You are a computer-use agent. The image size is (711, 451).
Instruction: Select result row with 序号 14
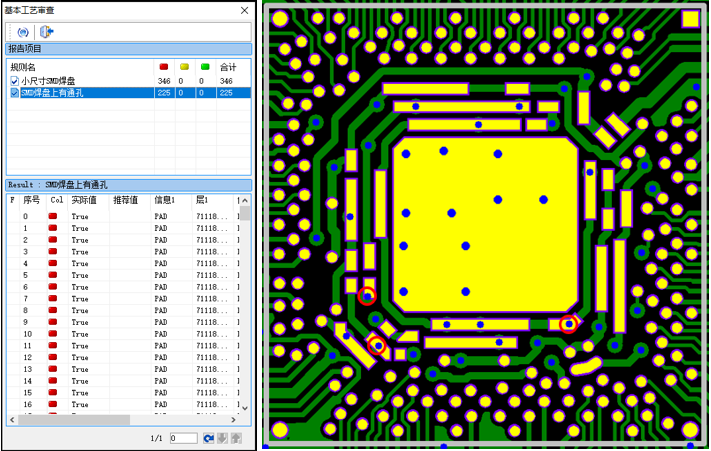pos(123,381)
